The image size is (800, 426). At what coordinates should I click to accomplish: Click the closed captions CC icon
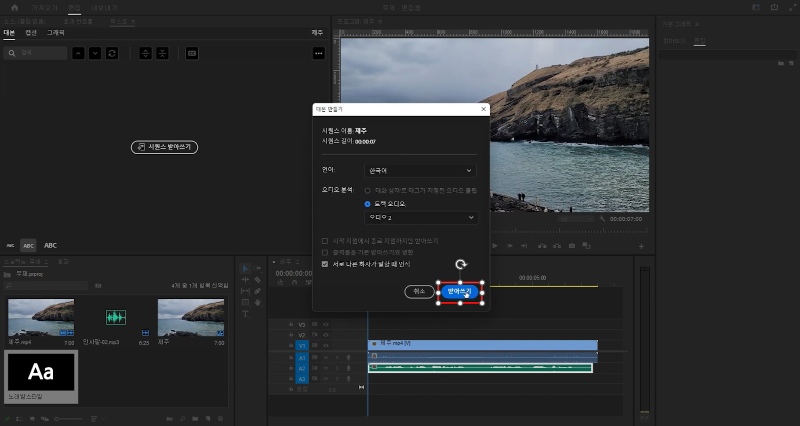(x=192, y=52)
